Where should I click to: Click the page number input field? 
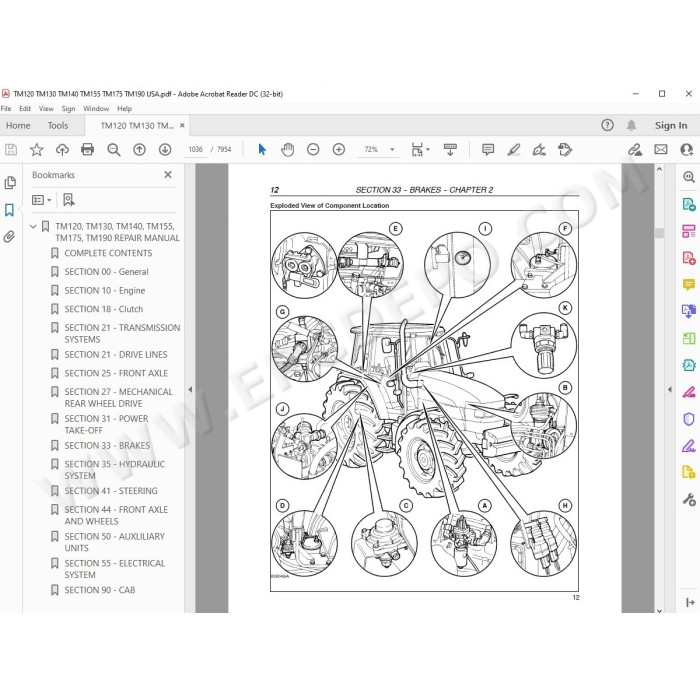(196, 150)
